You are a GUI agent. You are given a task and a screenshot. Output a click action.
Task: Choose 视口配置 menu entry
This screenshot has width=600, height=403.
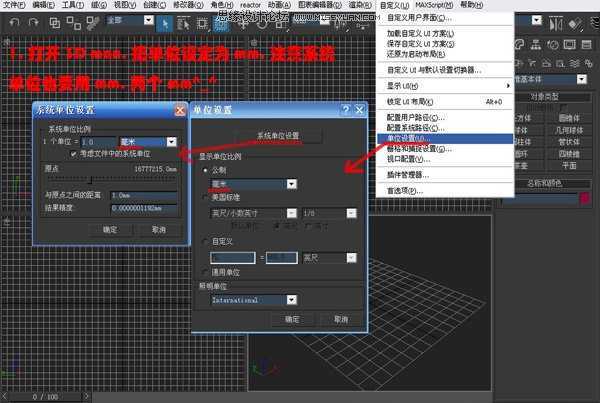[445, 159]
